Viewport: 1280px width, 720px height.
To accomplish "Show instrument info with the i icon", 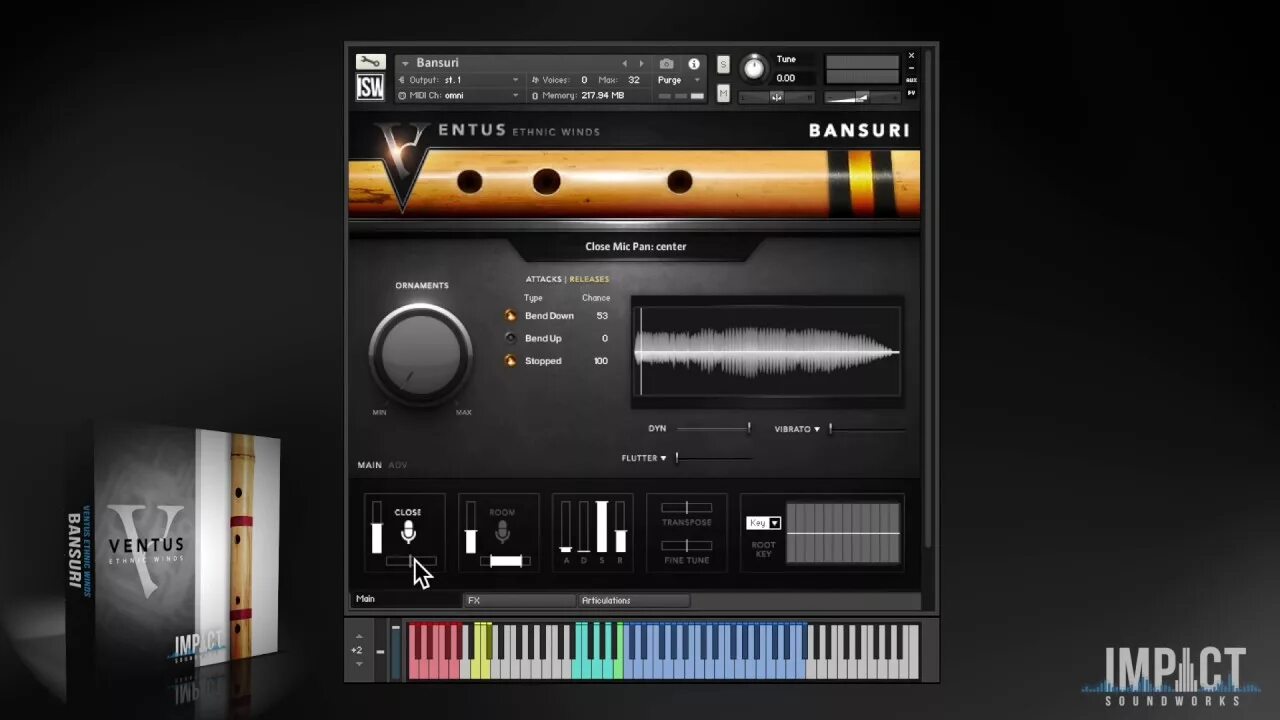I will tap(694, 63).
